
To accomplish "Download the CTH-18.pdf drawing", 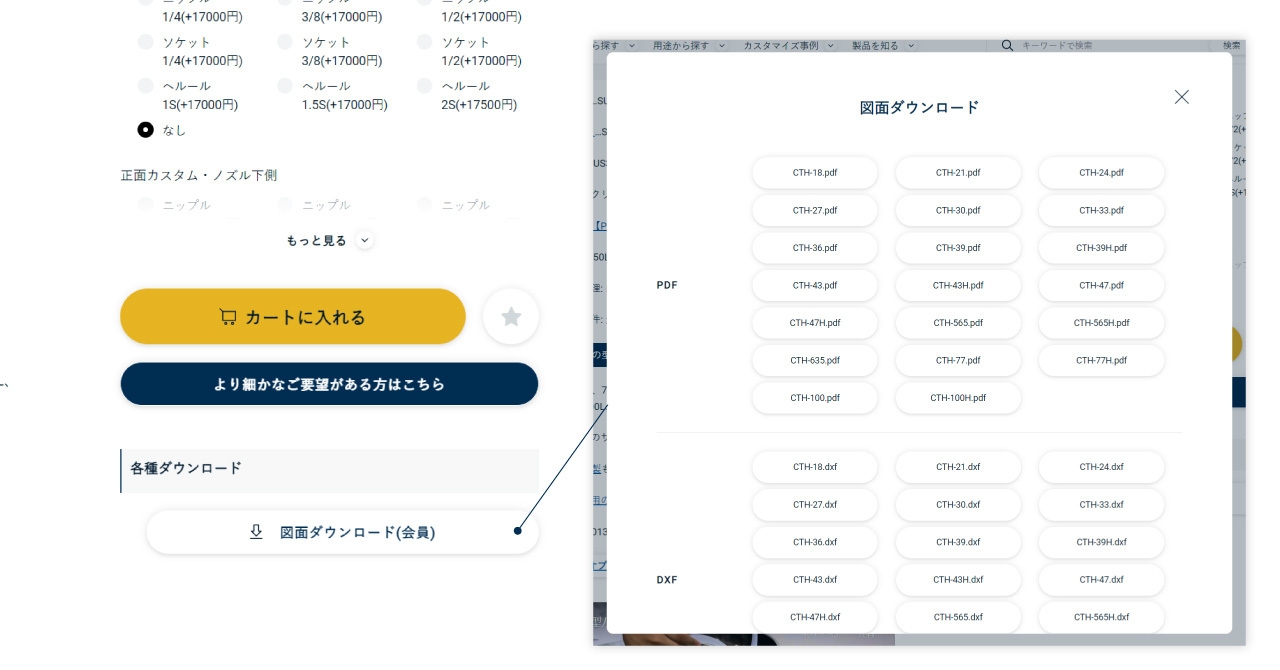I will [814, 173].
